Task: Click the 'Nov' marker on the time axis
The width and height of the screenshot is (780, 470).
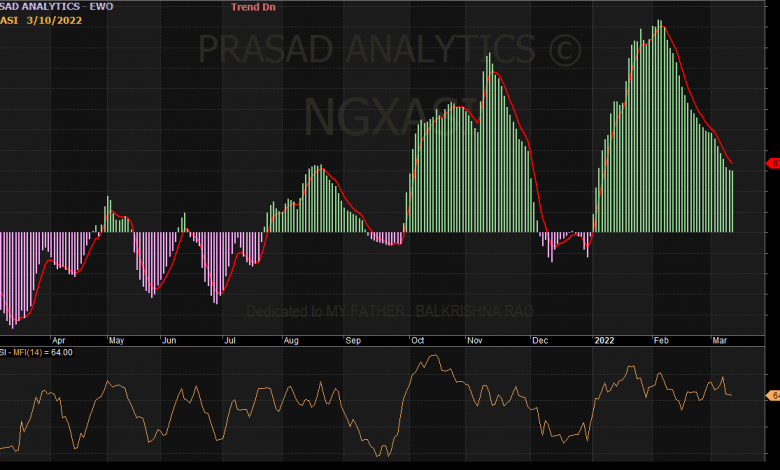Action: coord(474,340)
